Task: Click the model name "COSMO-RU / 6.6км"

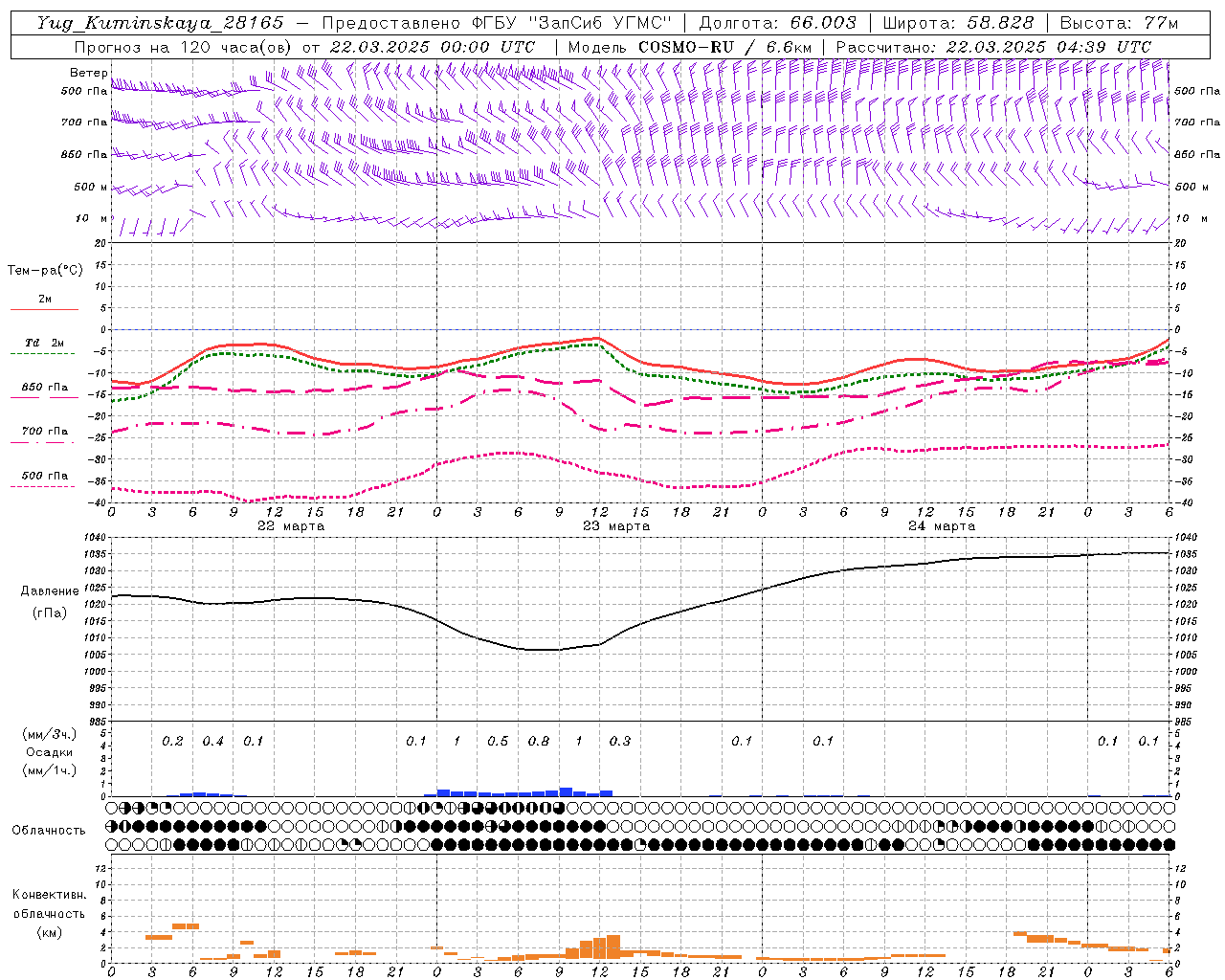Action: click(x=725, y=47)
